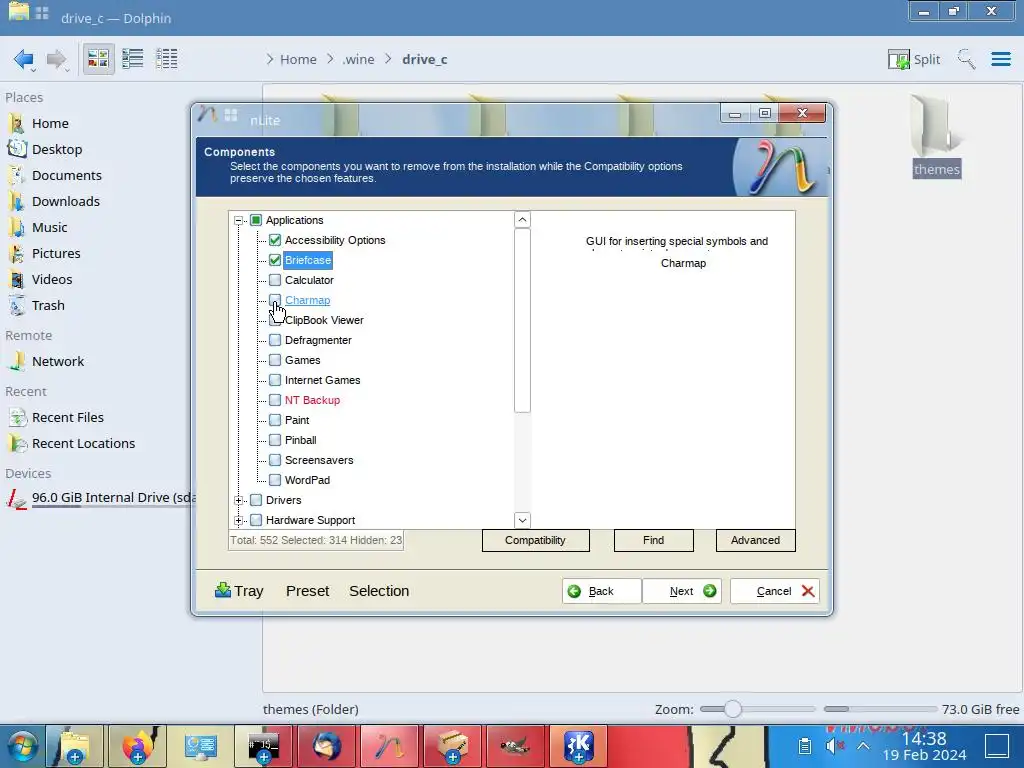1024x768 pixels.
Task: Select nLite task in the taskbar
Action: pos(389,746)
